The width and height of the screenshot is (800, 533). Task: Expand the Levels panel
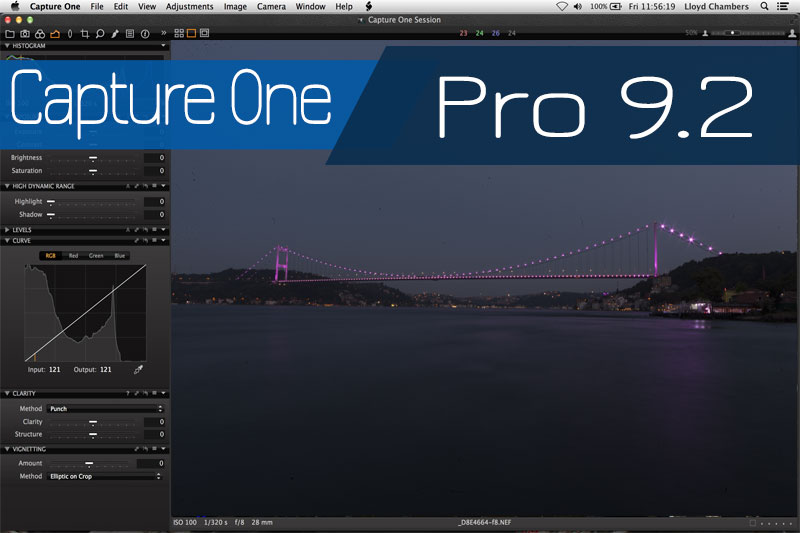click(x=7, y=230)
